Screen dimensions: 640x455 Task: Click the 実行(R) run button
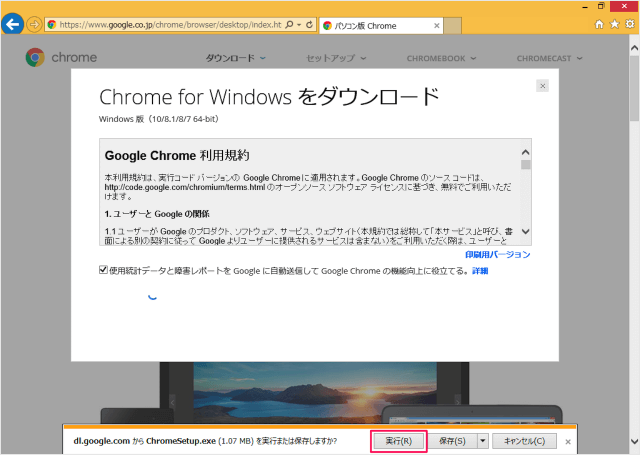tap(399, 440)
